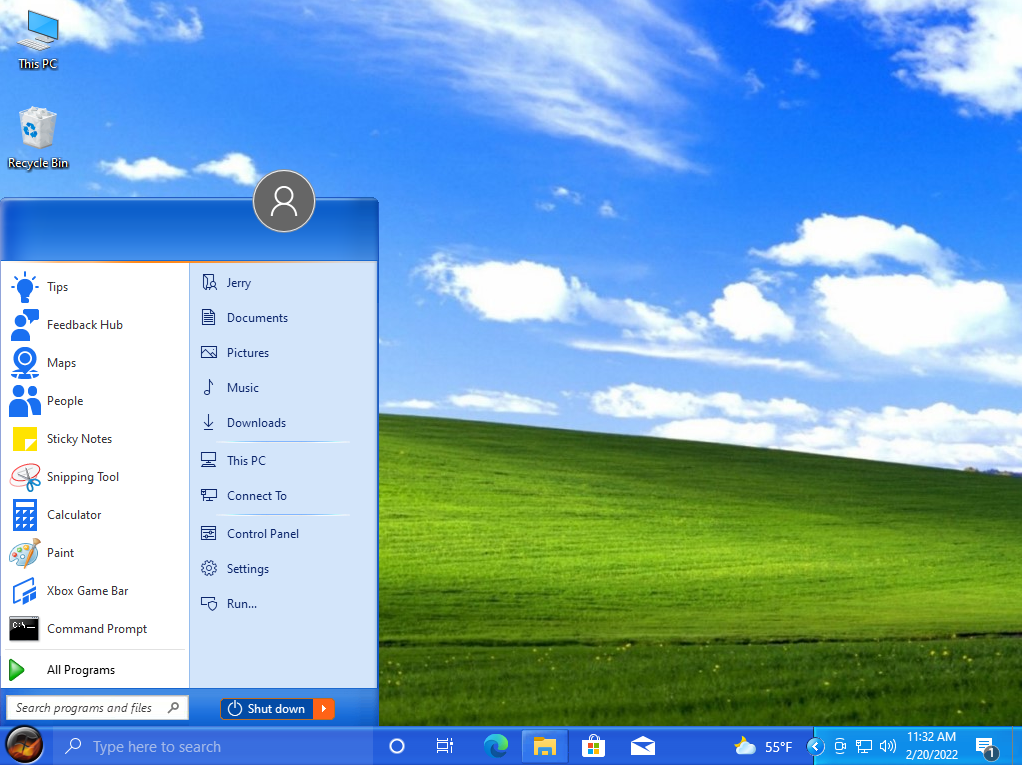The height and width of the screenshot is (765, 1022).
Task: Click taskbar Type here to search box
Action: click(x=212, y=746)
